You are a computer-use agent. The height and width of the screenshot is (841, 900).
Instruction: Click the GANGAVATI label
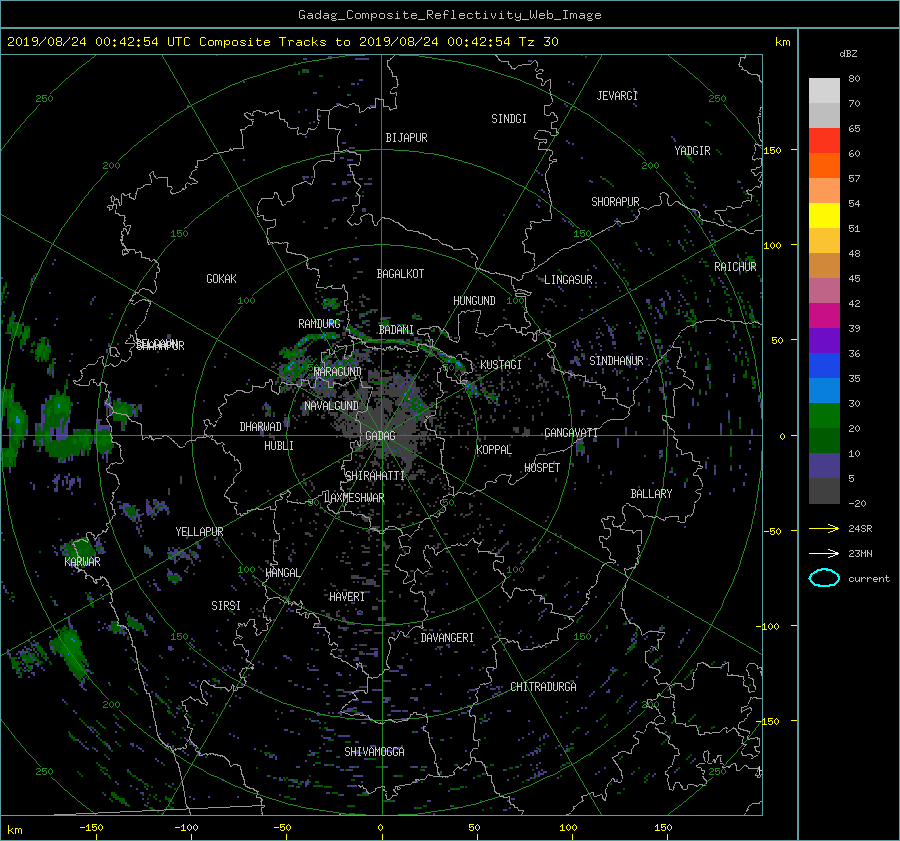pyautogui.click(x=571, y=432)
